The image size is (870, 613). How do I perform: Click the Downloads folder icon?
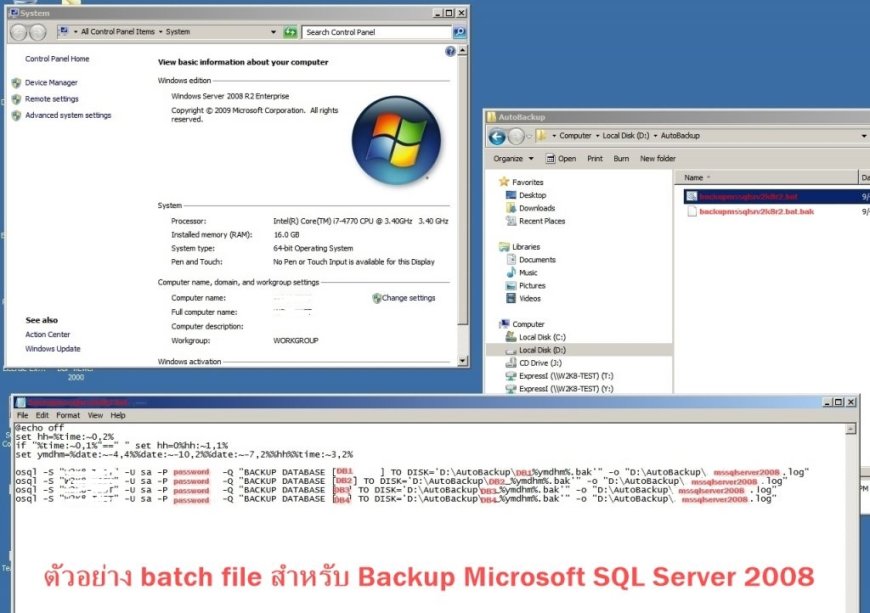511,208
